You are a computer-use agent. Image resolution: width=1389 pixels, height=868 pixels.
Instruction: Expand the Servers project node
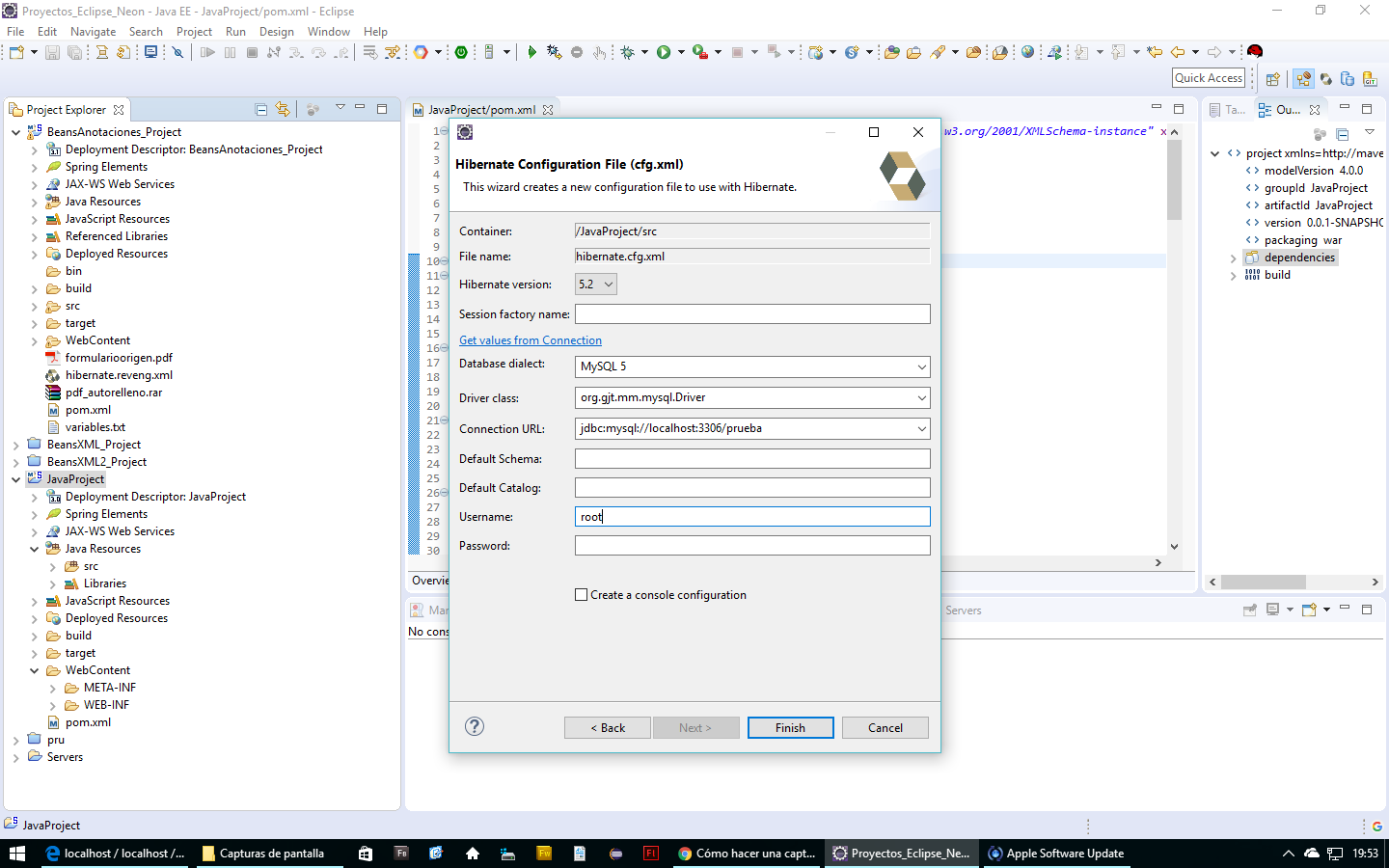coord(16,757)
